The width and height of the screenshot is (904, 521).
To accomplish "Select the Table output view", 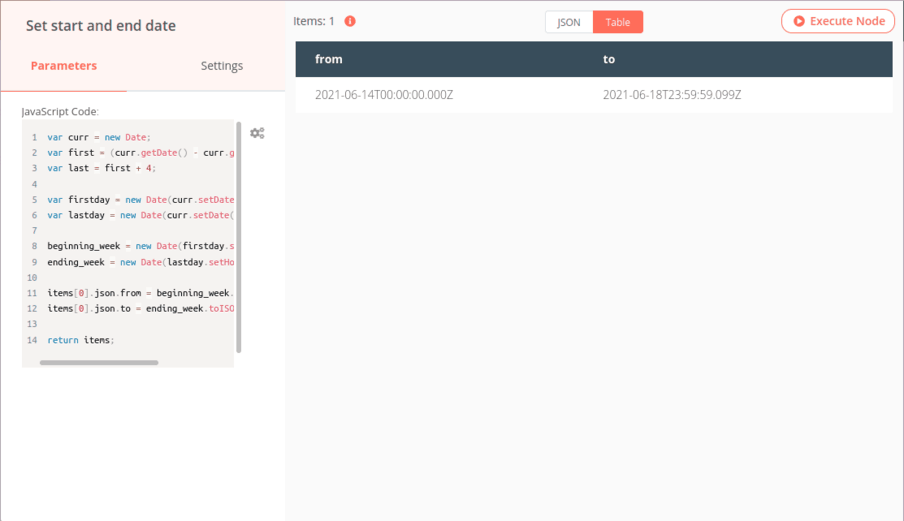I will [618, 22].
